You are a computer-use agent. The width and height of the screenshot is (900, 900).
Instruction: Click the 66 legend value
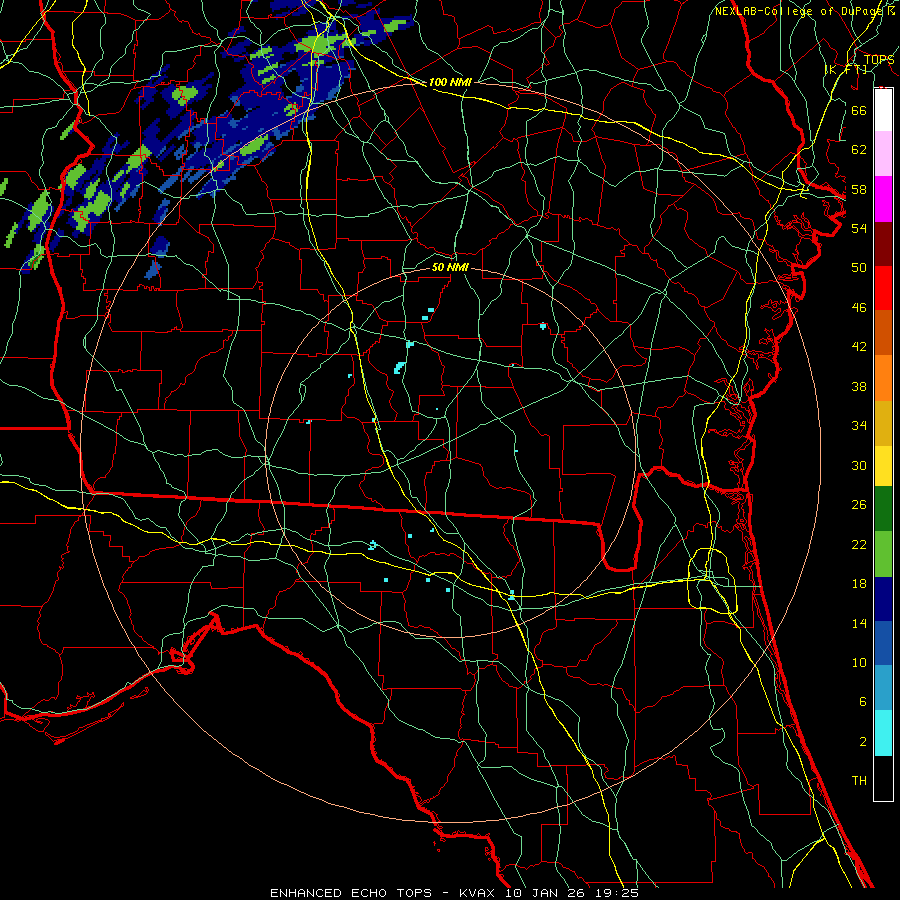[x=859, y=110]
